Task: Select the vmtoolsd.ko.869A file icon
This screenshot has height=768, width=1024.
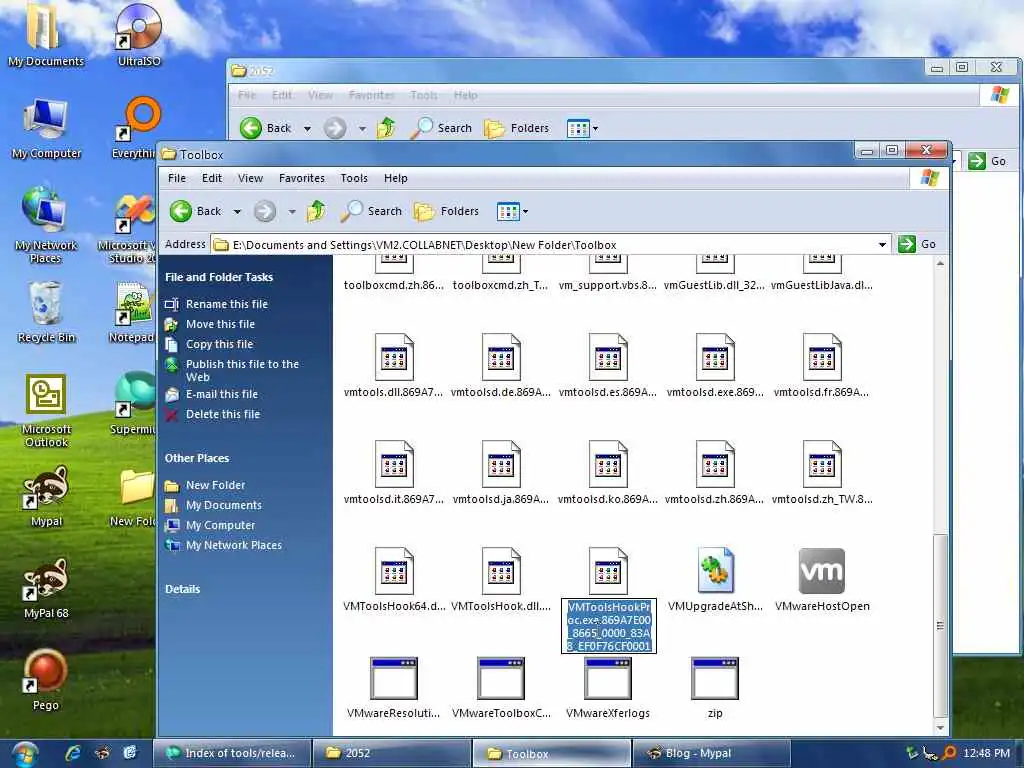Action: [x=608, y=464]
